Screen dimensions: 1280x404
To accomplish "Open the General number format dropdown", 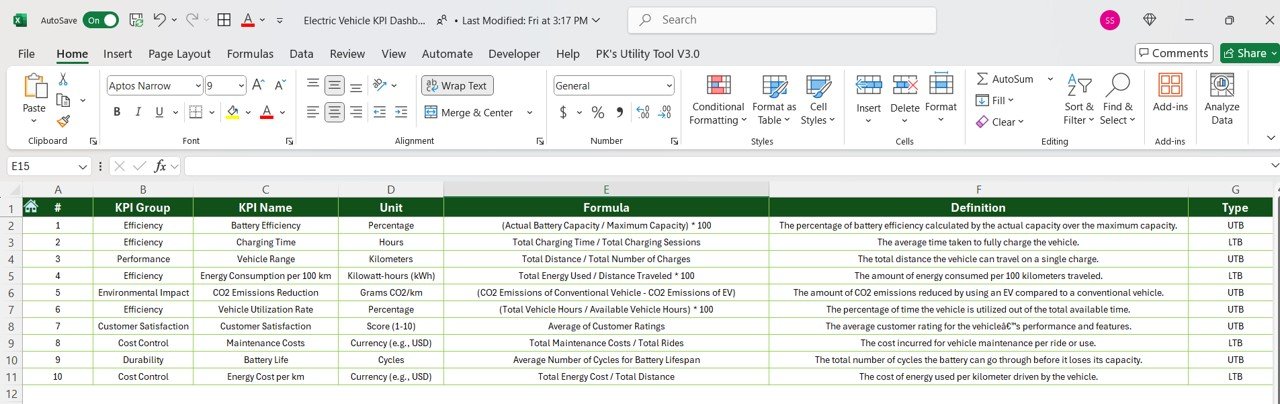I will pos(669,86).
